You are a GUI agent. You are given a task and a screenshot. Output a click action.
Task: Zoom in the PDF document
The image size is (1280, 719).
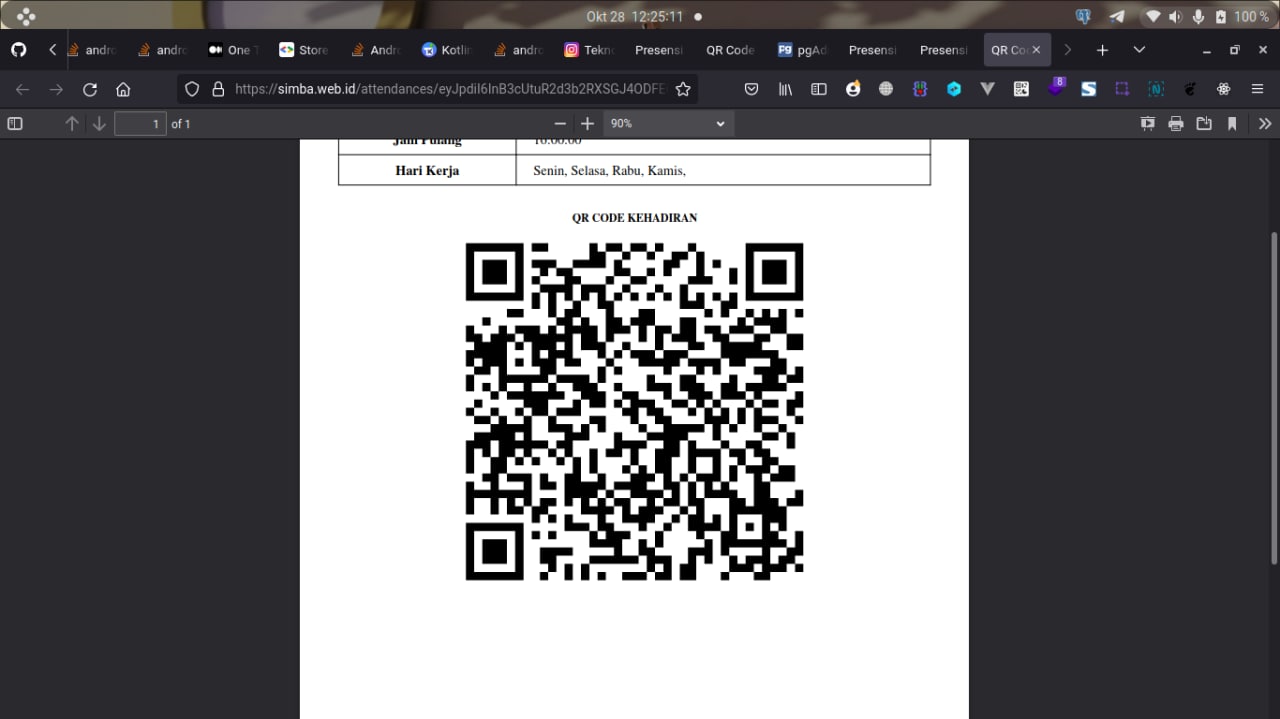pyautogui.click(x=588, y=124)
